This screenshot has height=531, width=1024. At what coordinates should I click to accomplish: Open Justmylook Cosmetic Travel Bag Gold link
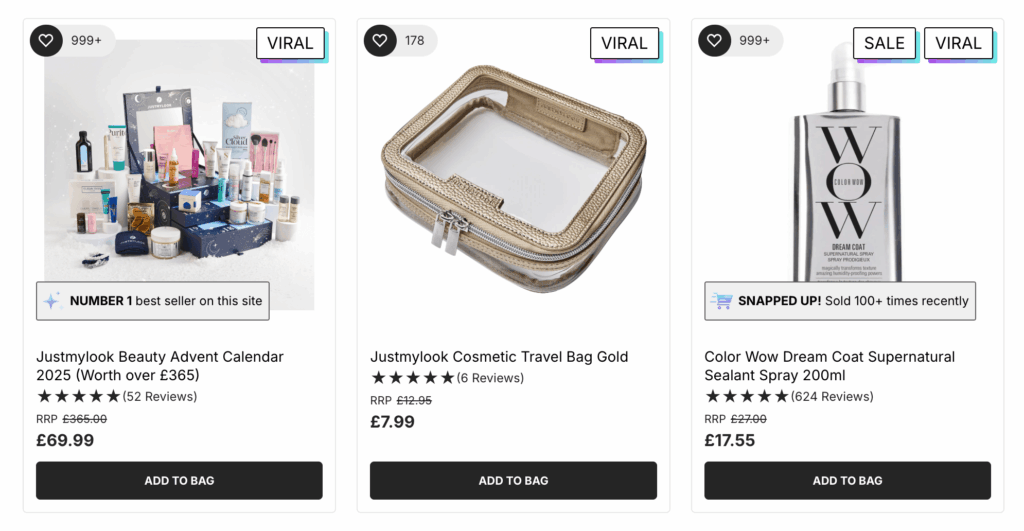click(499, 357)
